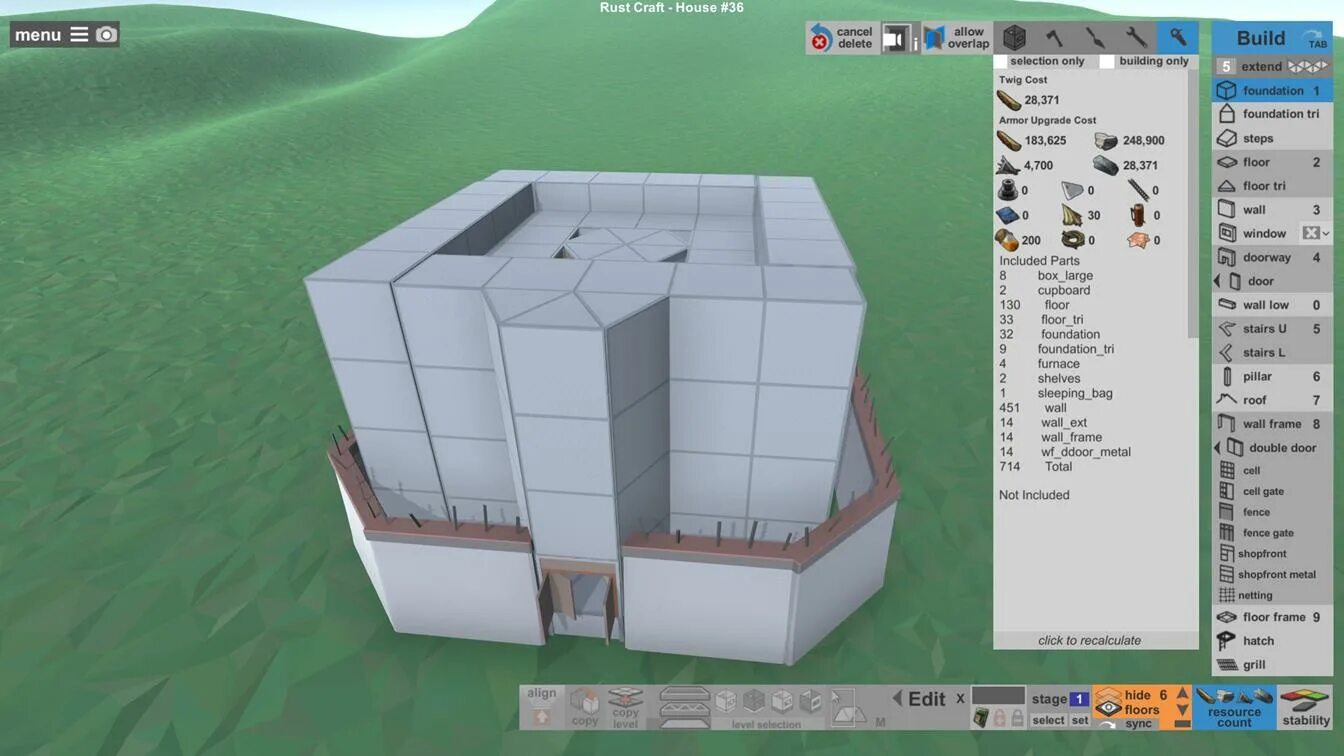The image size is (1344, 756).
Task: Select steps build part
Action: (x=1272, y=138)
